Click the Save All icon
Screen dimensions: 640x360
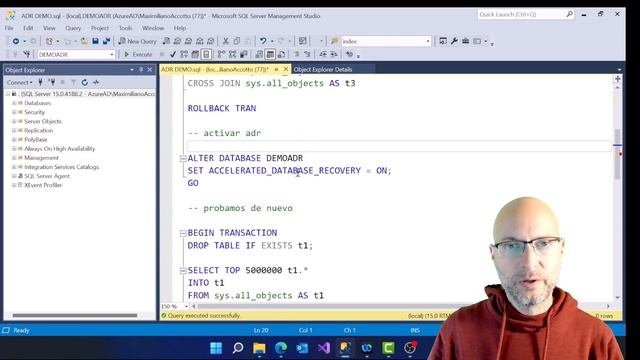(107, 41)
